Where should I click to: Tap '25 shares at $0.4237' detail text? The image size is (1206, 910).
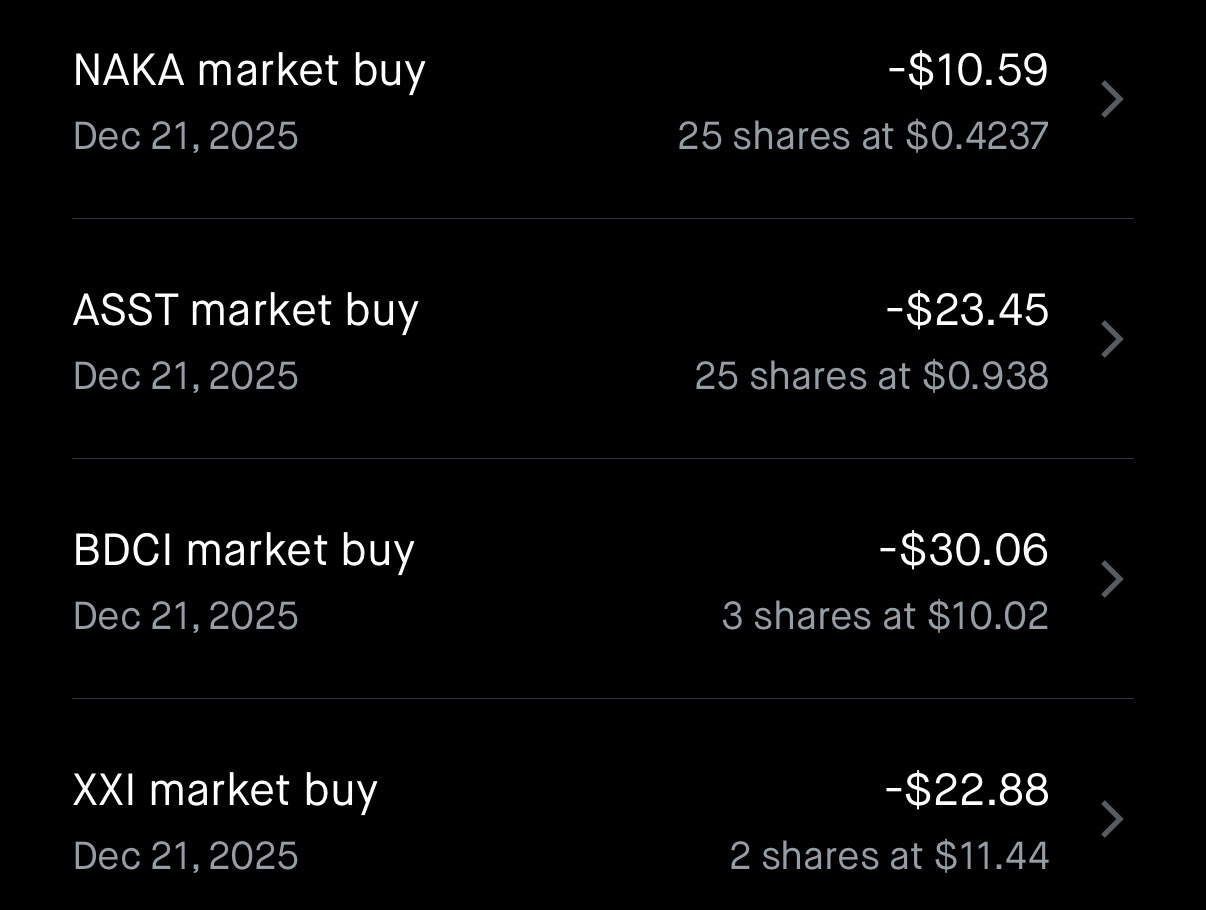click(862, 136)
